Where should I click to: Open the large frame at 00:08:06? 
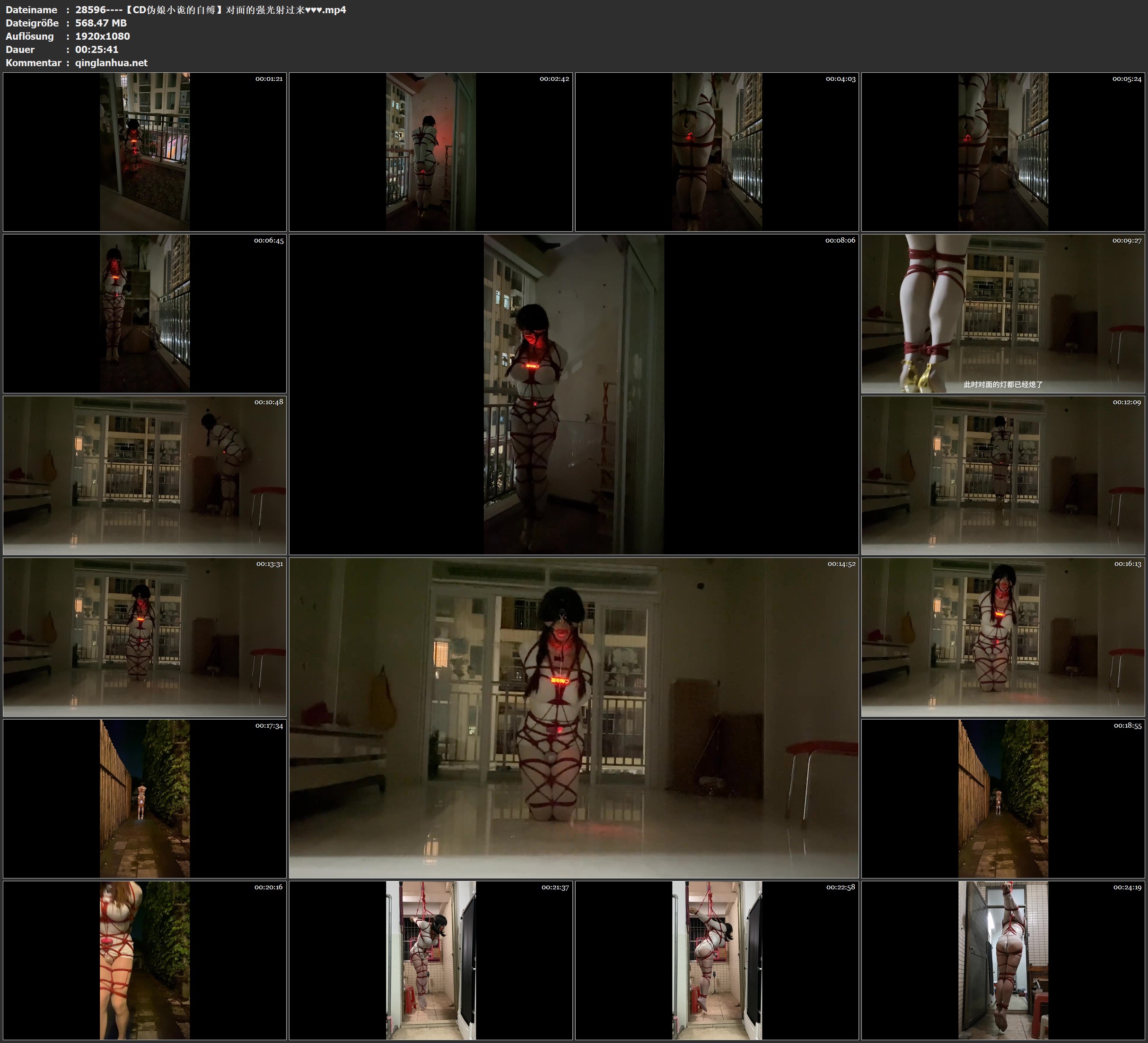(573, 394)
